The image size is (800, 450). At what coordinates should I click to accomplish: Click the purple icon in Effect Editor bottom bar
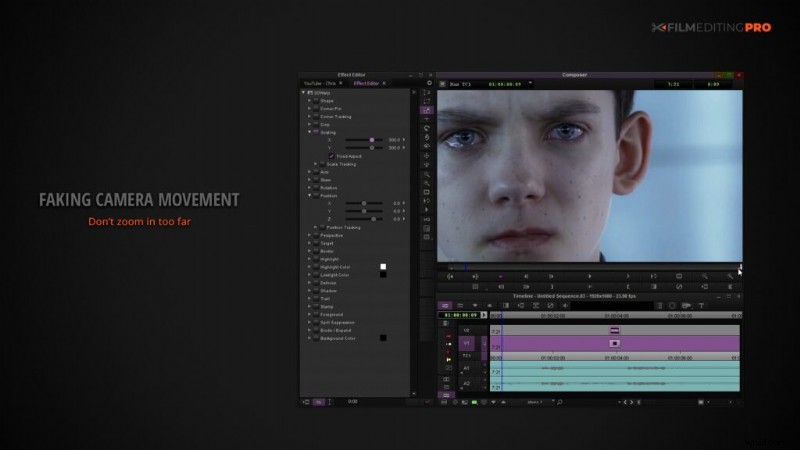[x=318, y=402]
